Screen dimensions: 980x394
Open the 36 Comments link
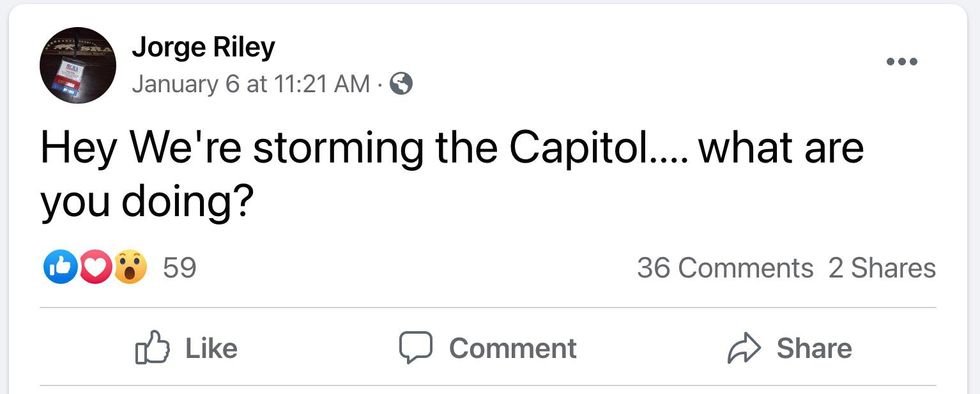click(x=725, y=268)
